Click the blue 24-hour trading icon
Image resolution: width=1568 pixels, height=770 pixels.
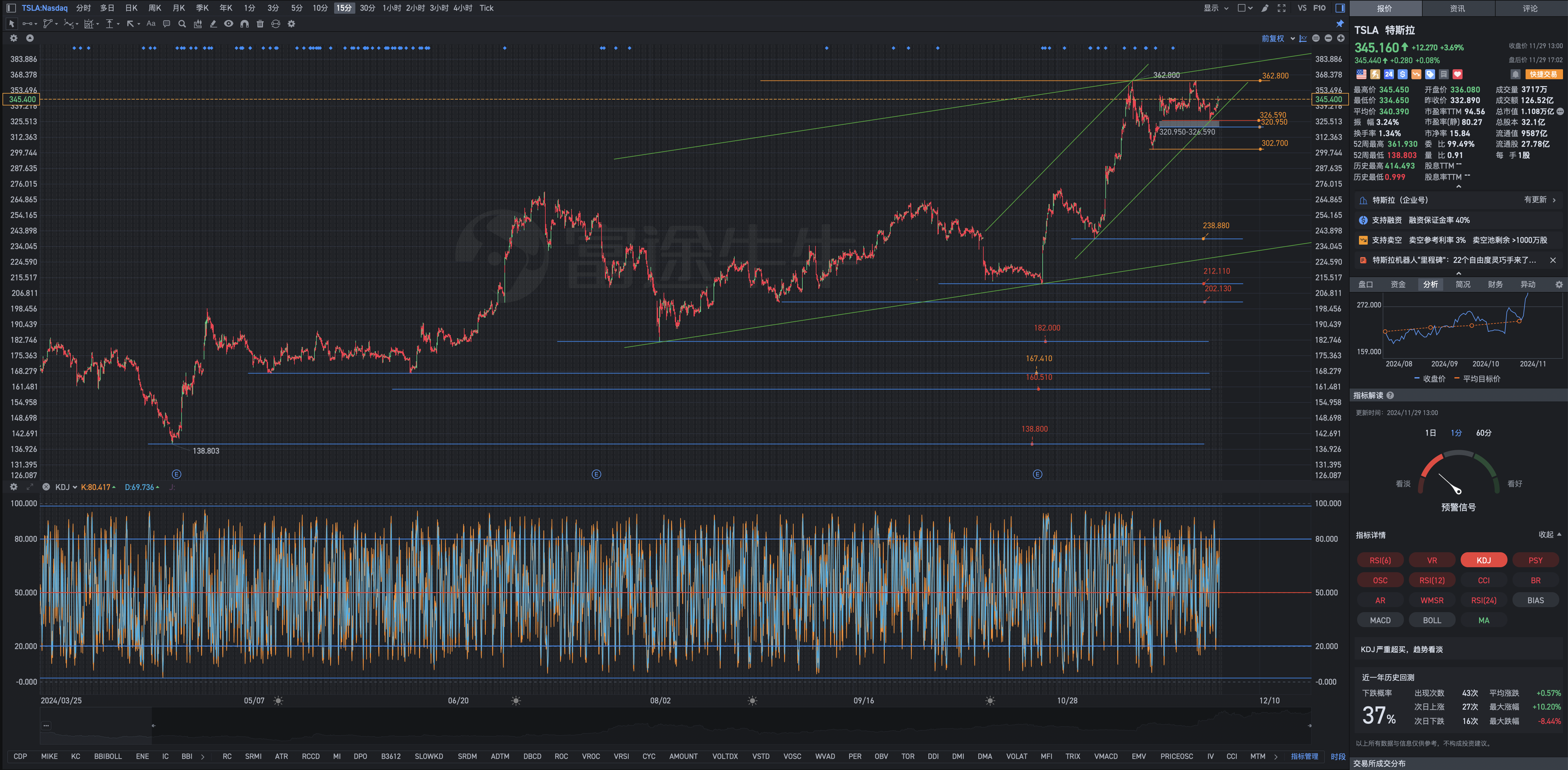click(1389, 74)
